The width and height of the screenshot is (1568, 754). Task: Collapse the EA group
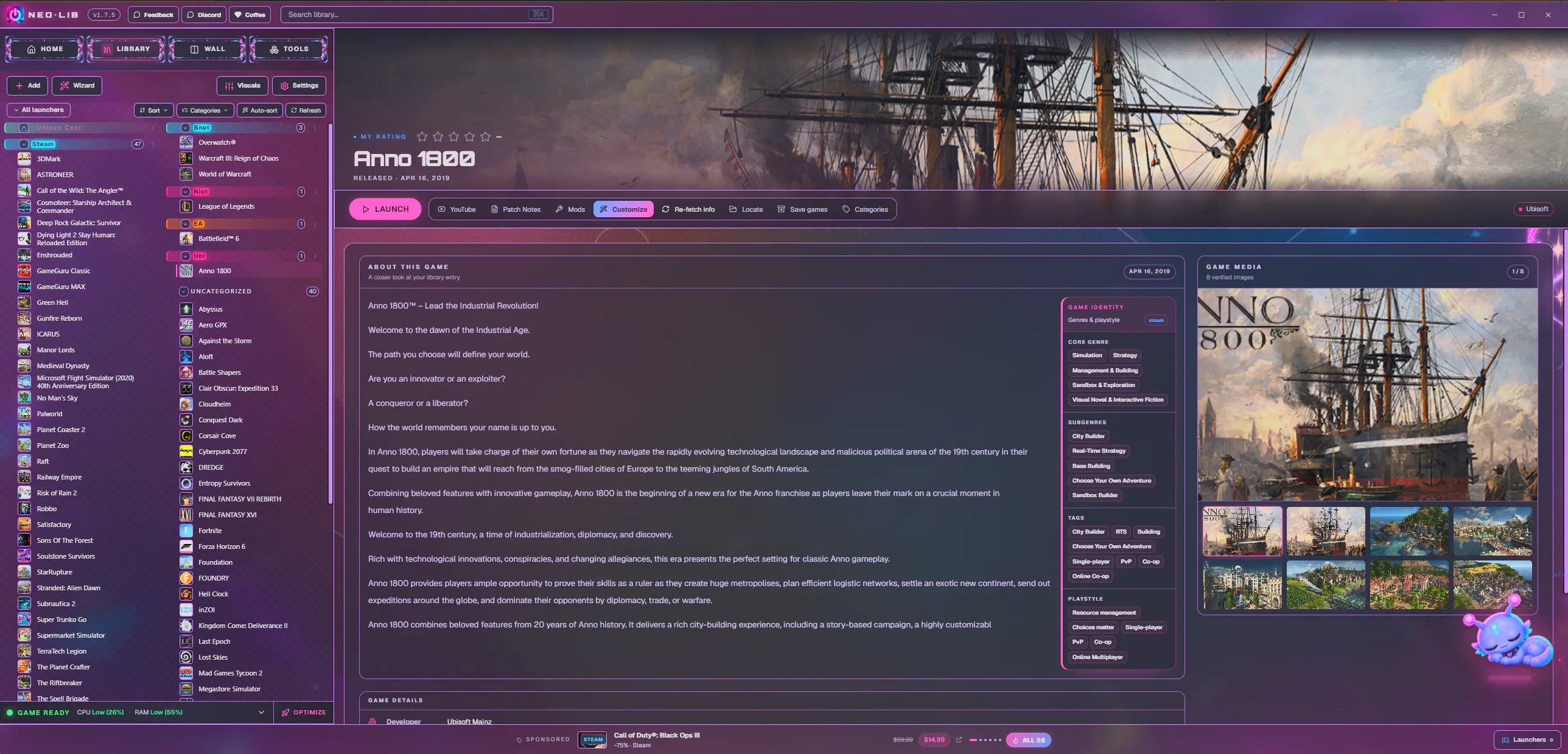(x=185, y=224)
